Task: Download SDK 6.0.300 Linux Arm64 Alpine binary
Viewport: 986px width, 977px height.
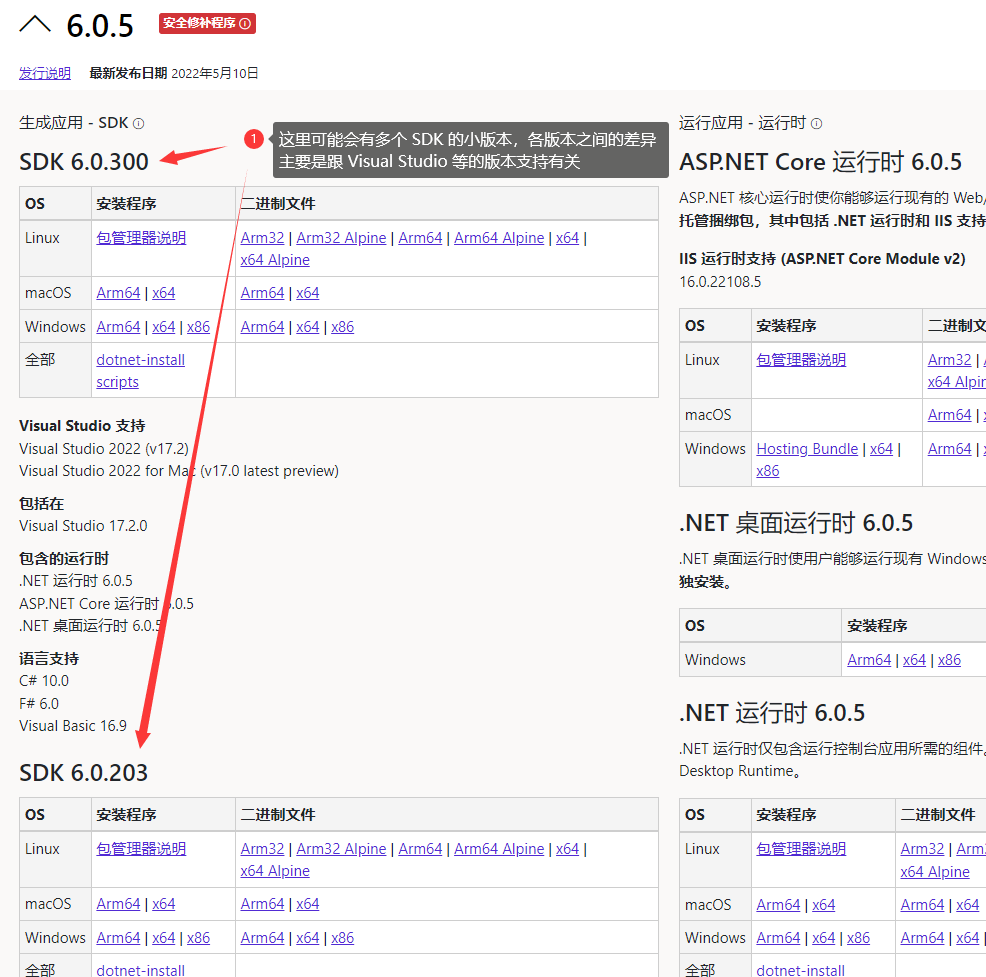Action: click(x=499, y=238)
